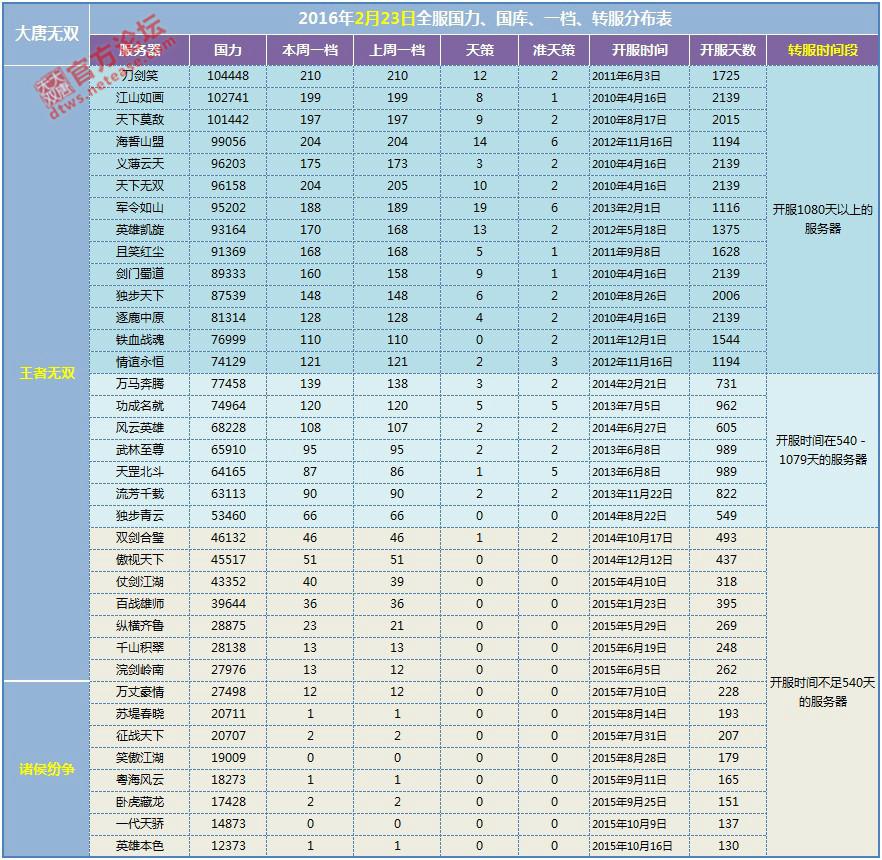
Task: Click the 双剑合璧 server name
Action: (x=140, y=538)
